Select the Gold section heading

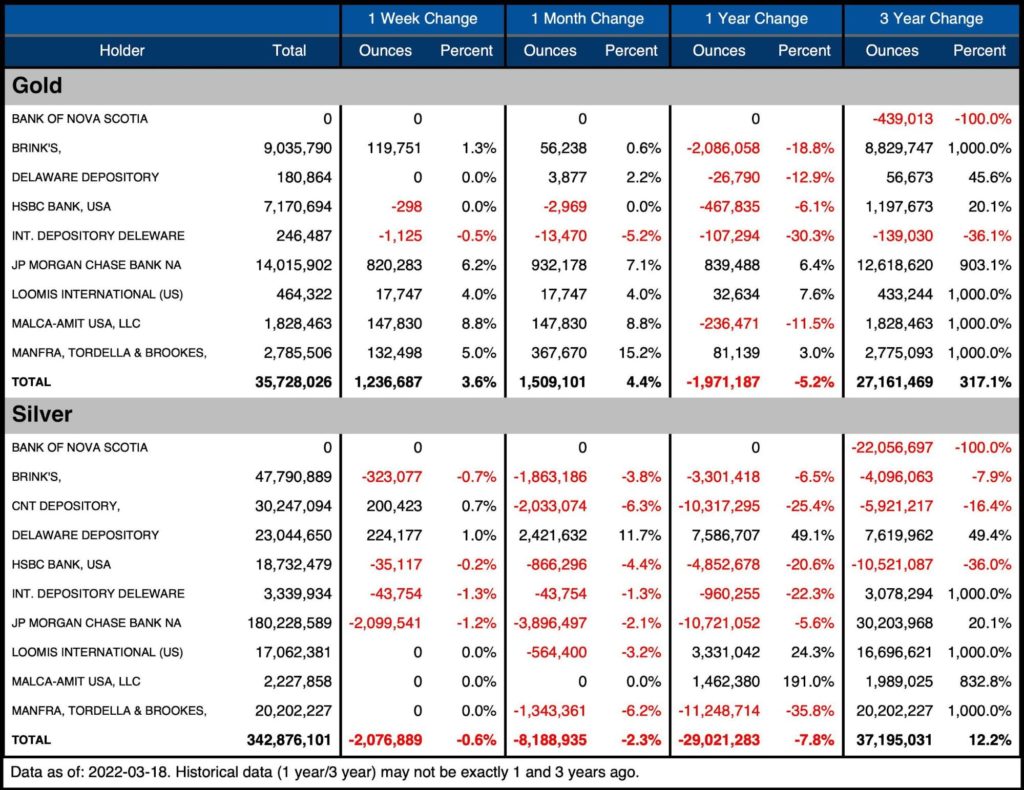click(x=37, y=86)
